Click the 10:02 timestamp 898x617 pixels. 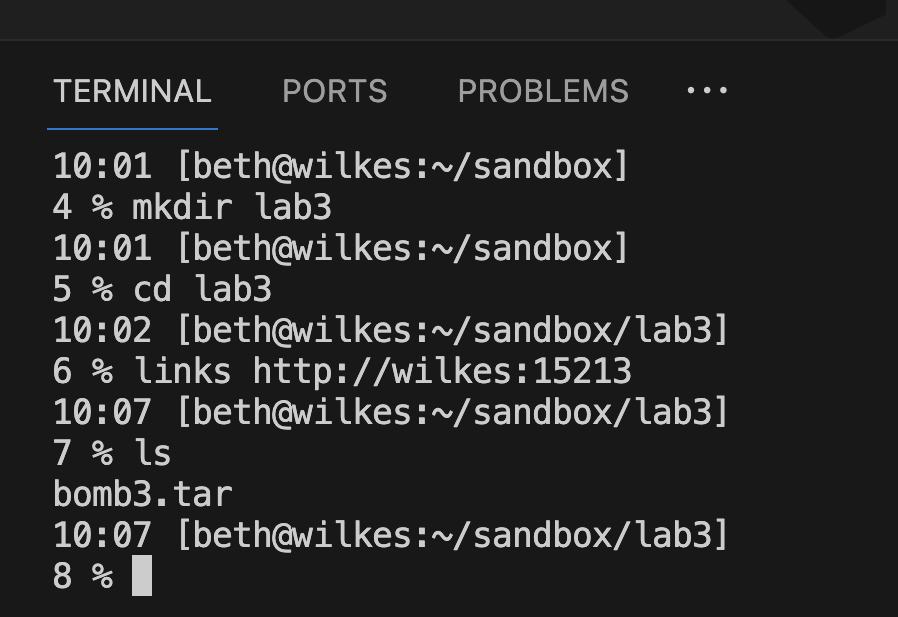tap(103, 331)
